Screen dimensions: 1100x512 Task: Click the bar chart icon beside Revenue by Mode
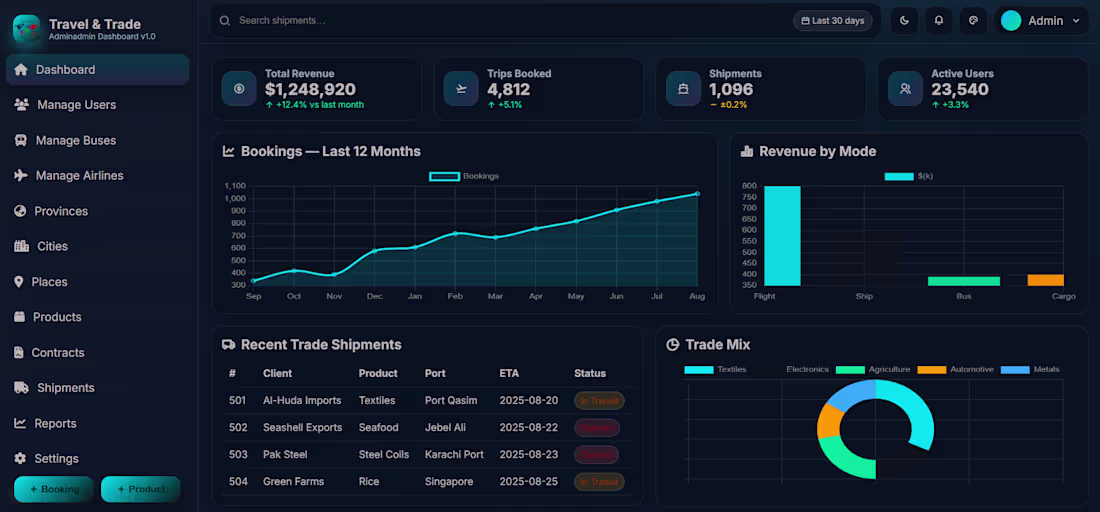pyautogui.click(x=746, y=151)
